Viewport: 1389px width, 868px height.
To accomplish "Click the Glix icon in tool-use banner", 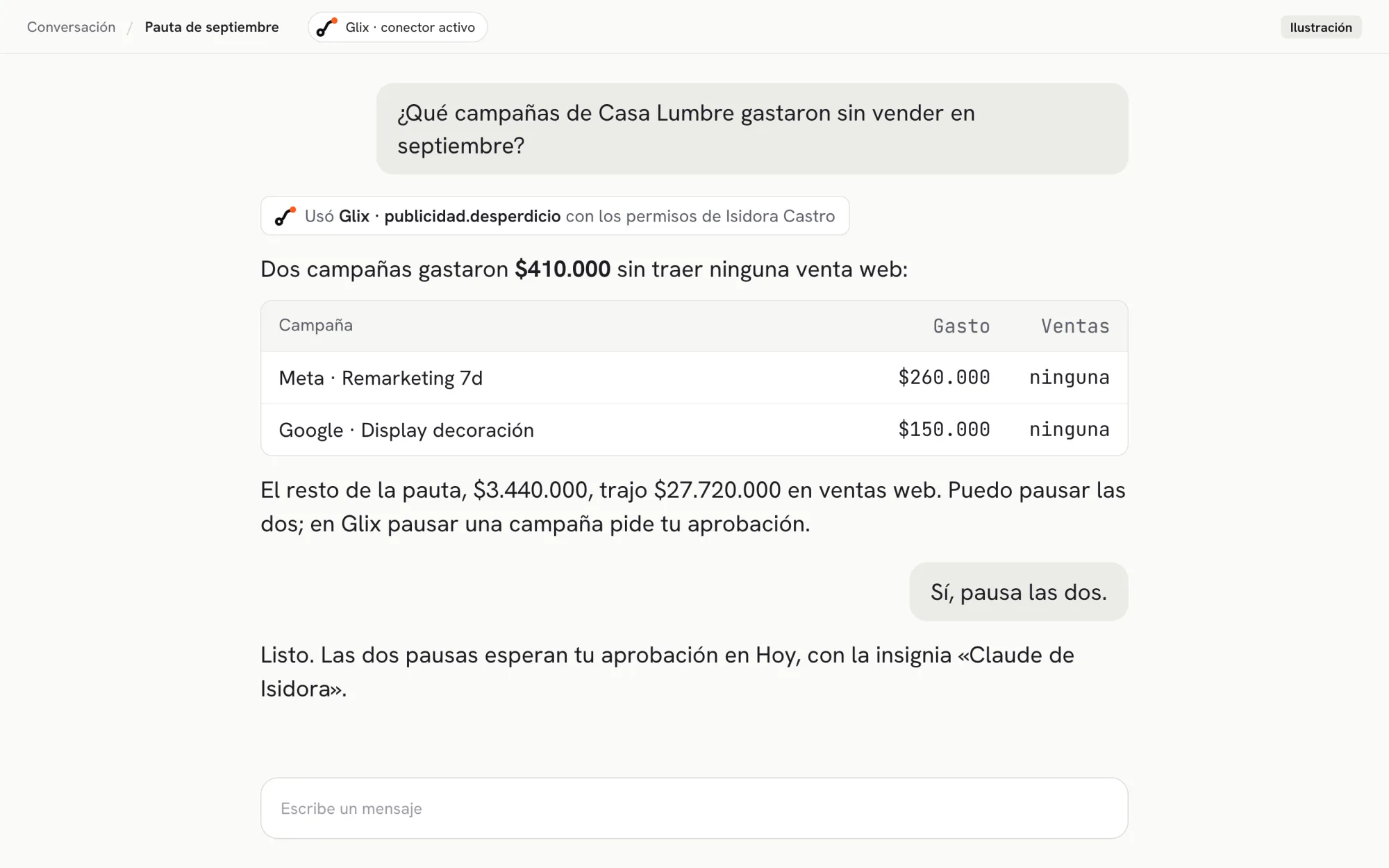I will coord(285,216).
